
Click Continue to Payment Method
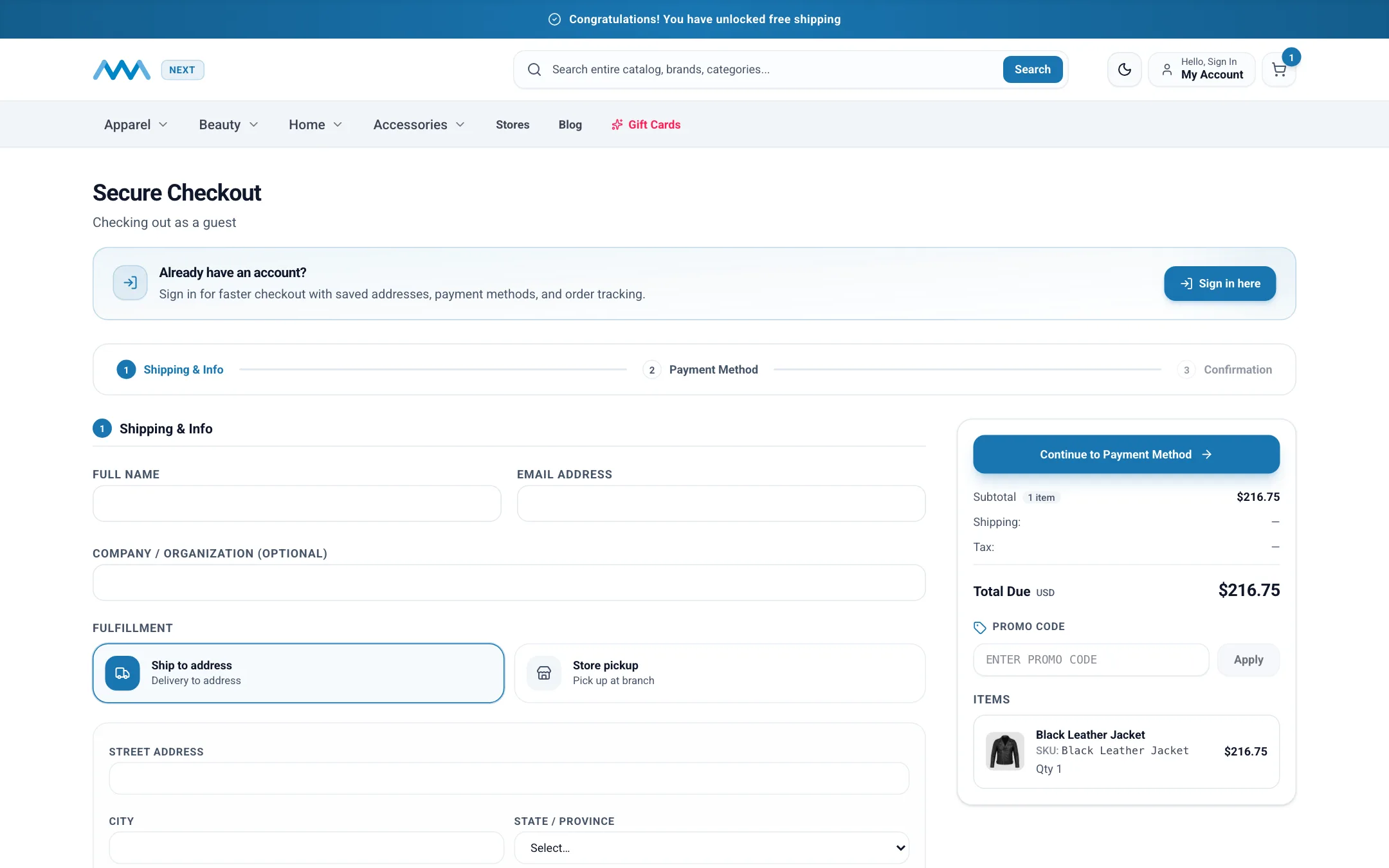pos(1126,455)
